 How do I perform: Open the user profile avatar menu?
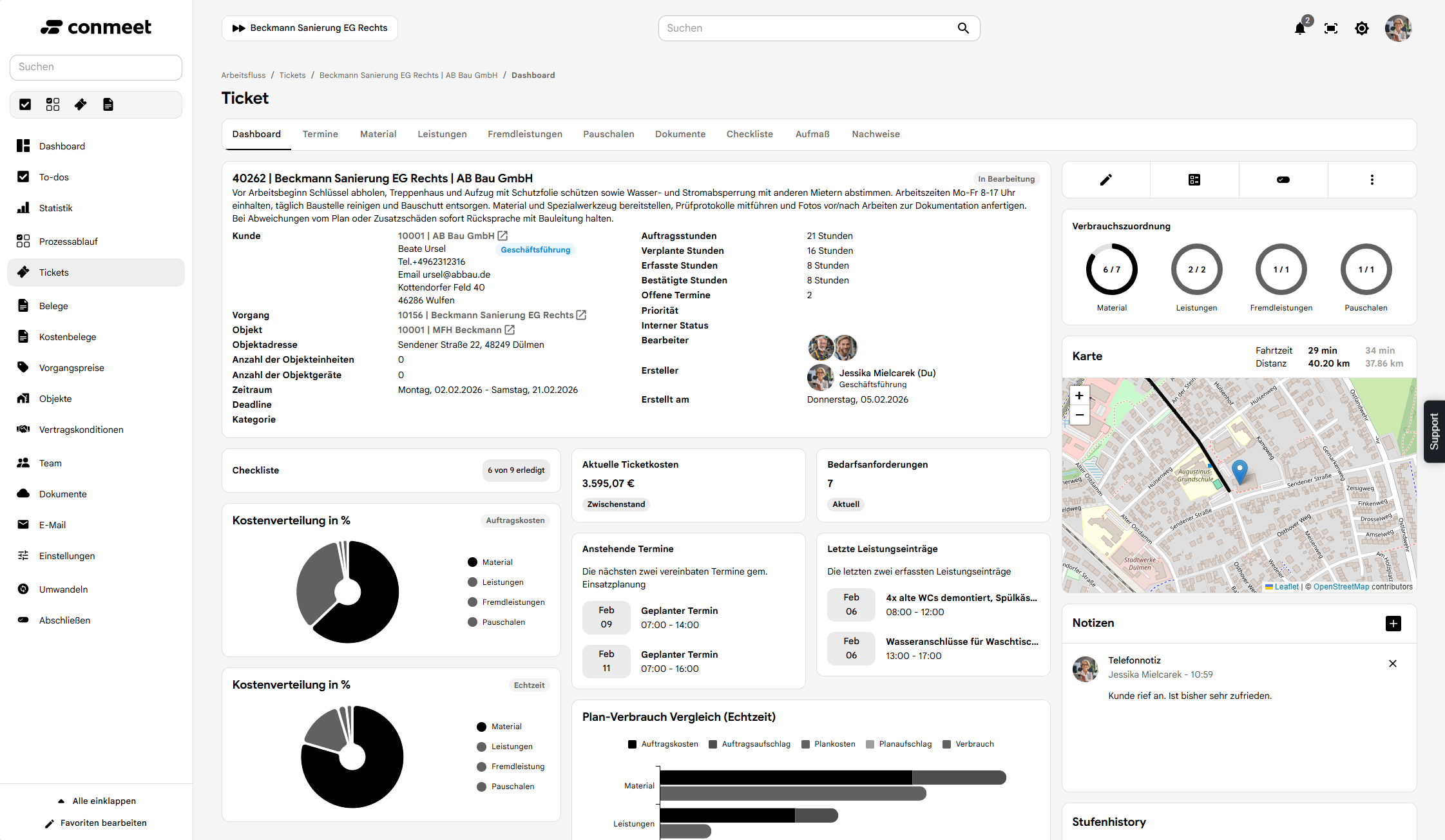pos(1398,28)
